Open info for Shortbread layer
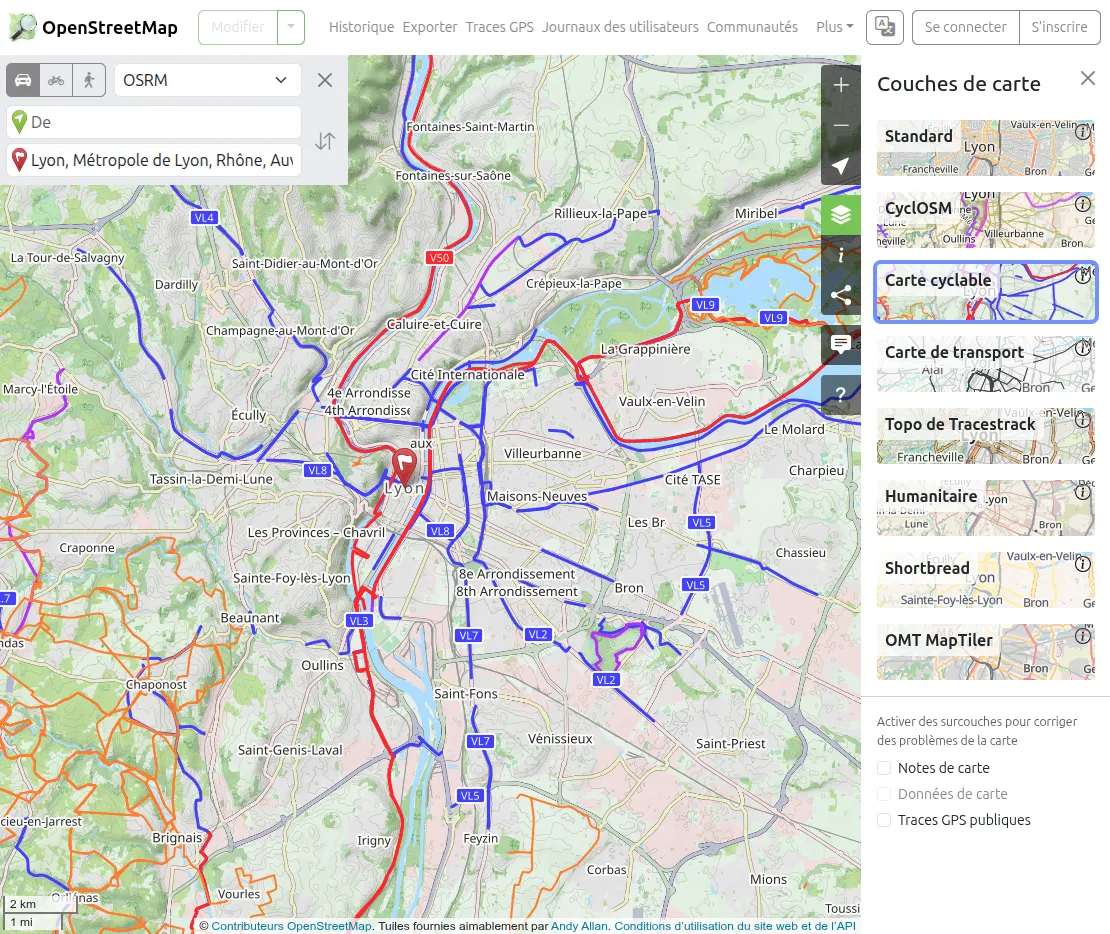The height and width of the screenshot is (934, 1110). tap(1082, 564)
